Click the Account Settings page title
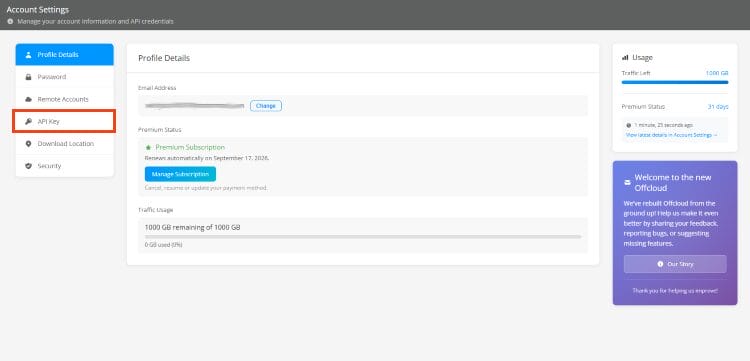Viewport: 750px width, 361px height. [38, 10]
